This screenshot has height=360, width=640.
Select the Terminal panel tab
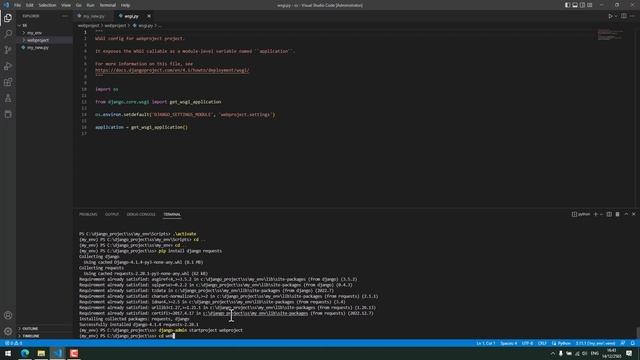click(172, 214)
